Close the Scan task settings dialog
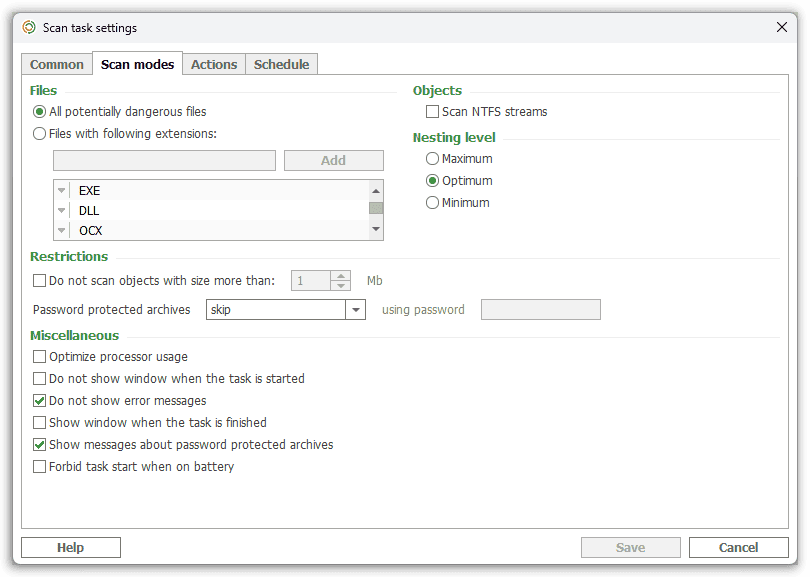The width and height of the screenshot is (810, 577). tap(782, 27)
